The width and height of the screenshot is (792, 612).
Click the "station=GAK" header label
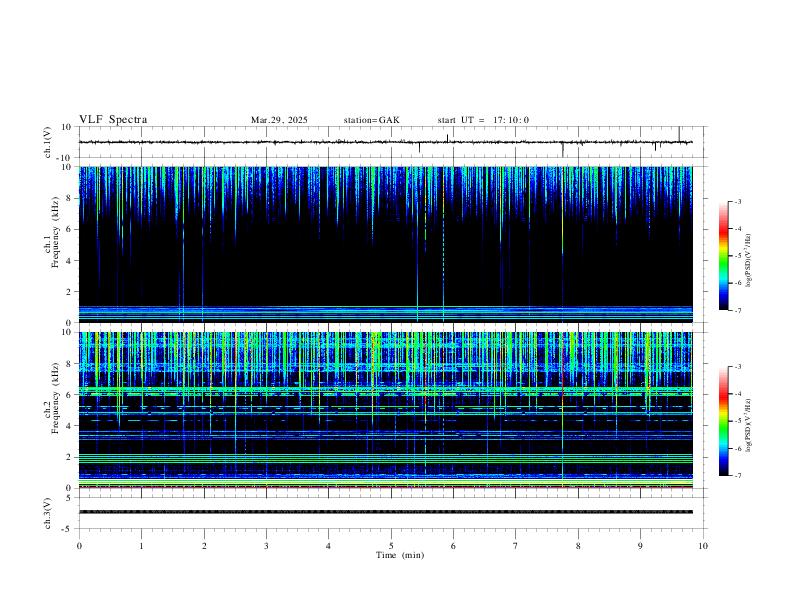(x=371, y=120)
